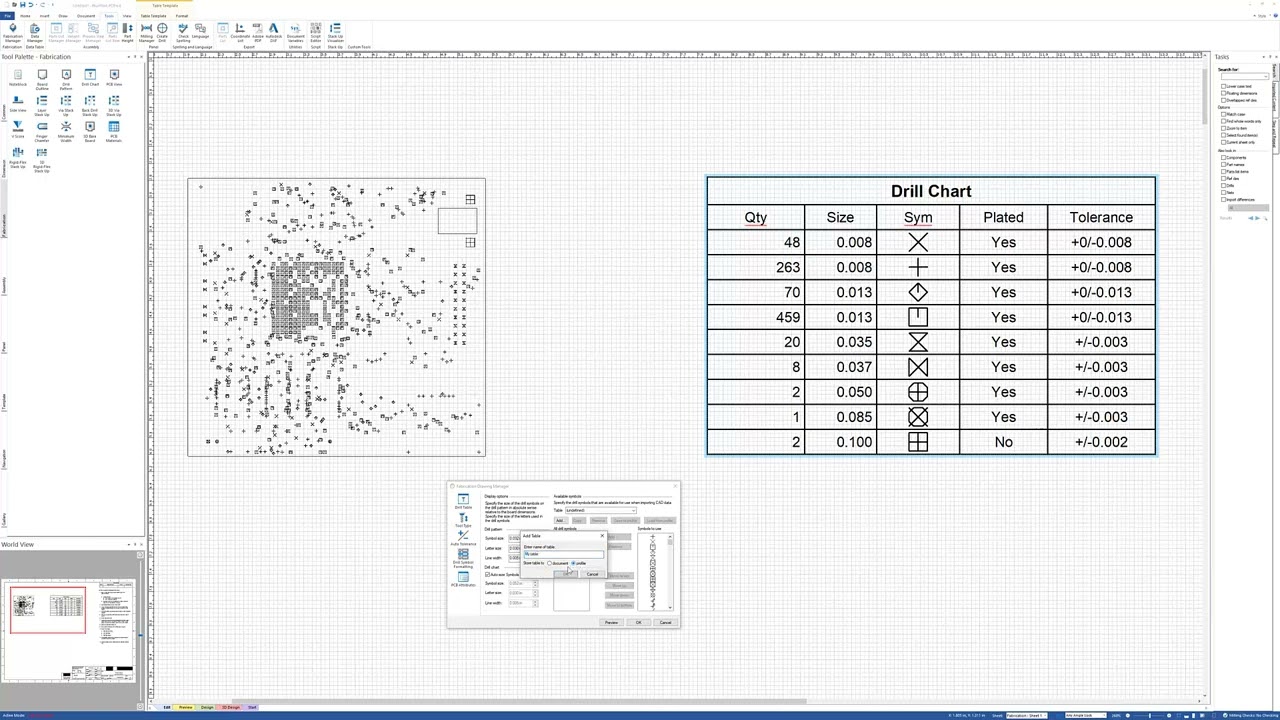
Task: Open the Tasks panel options arrow
Action: click(1264, 57)
